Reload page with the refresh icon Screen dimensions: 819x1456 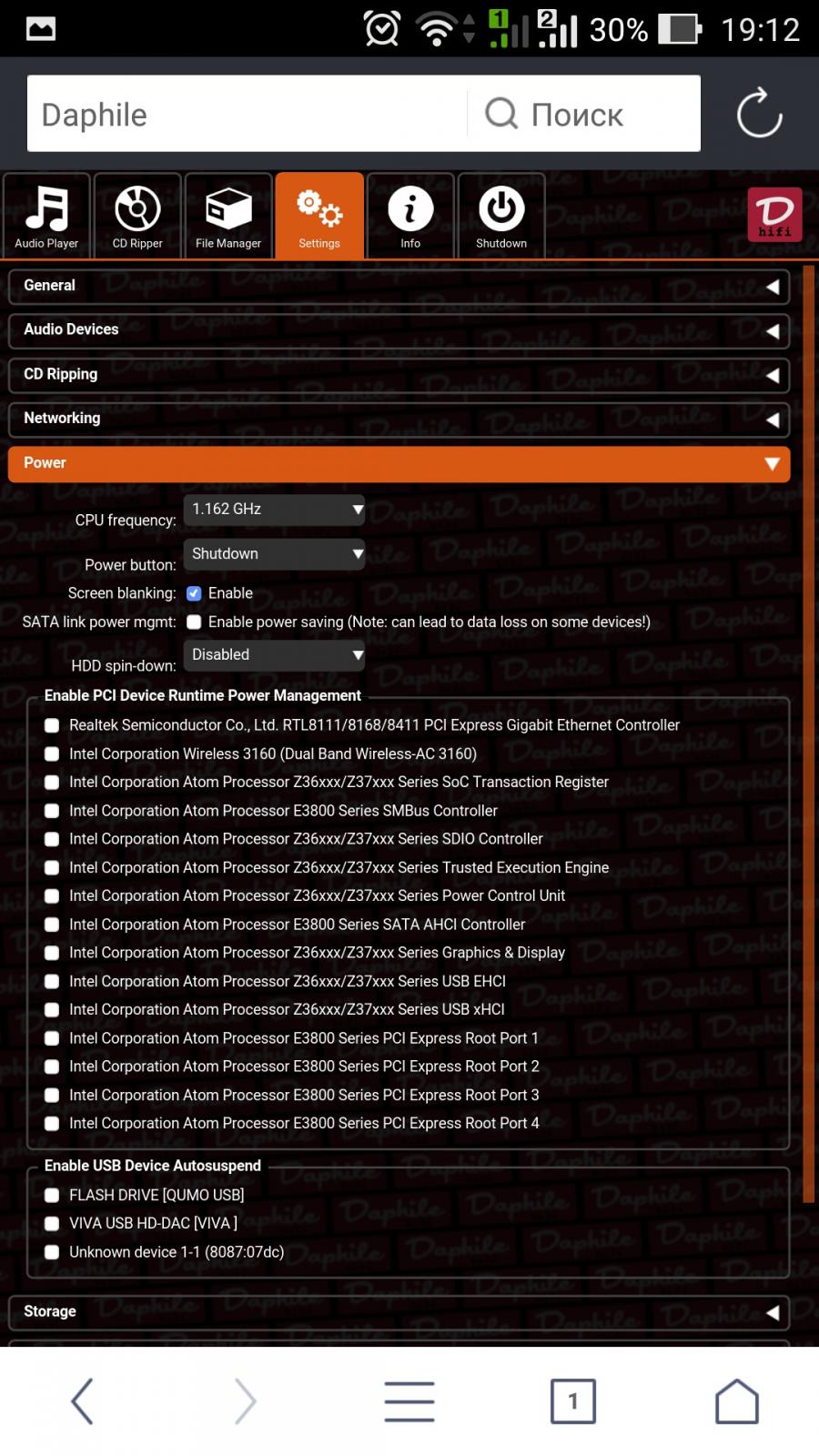point(759,113)
